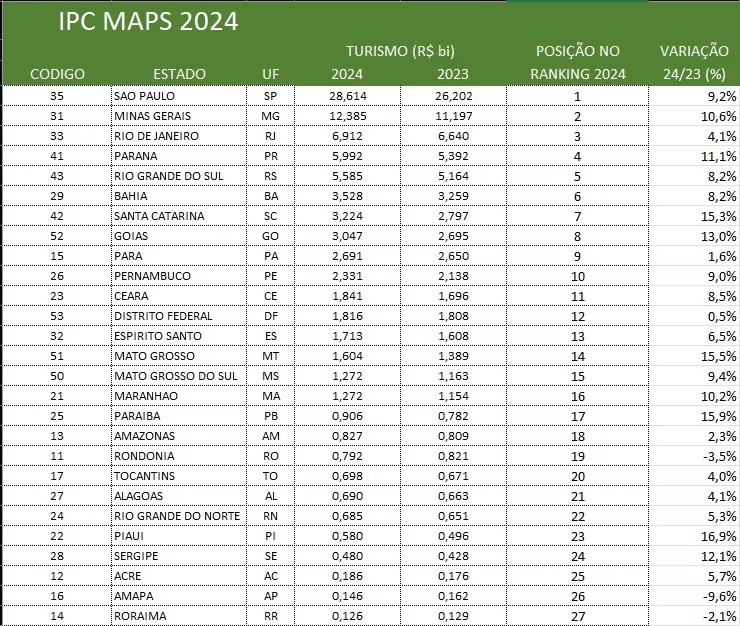The image size is (740, 626).
Task: Select the 0,827 value for Amazonas
Action: [x=348, y=436]
